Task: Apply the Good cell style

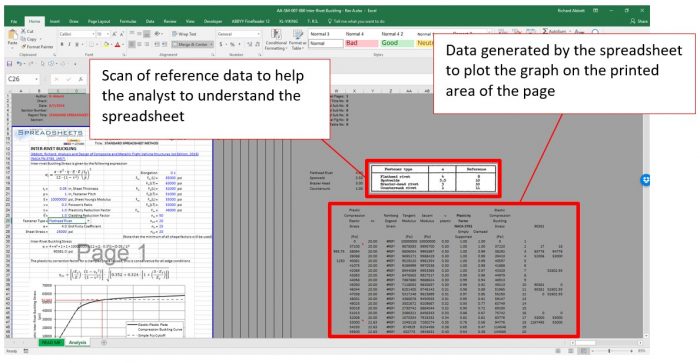Action: point(397,43)
